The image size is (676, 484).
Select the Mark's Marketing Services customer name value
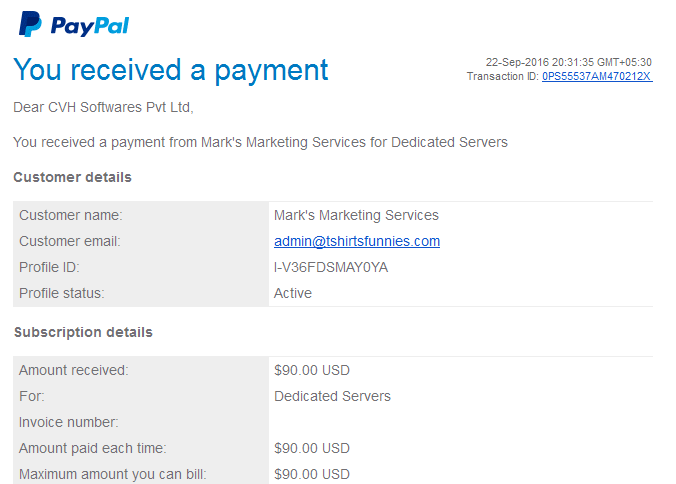tap(356, 215)
